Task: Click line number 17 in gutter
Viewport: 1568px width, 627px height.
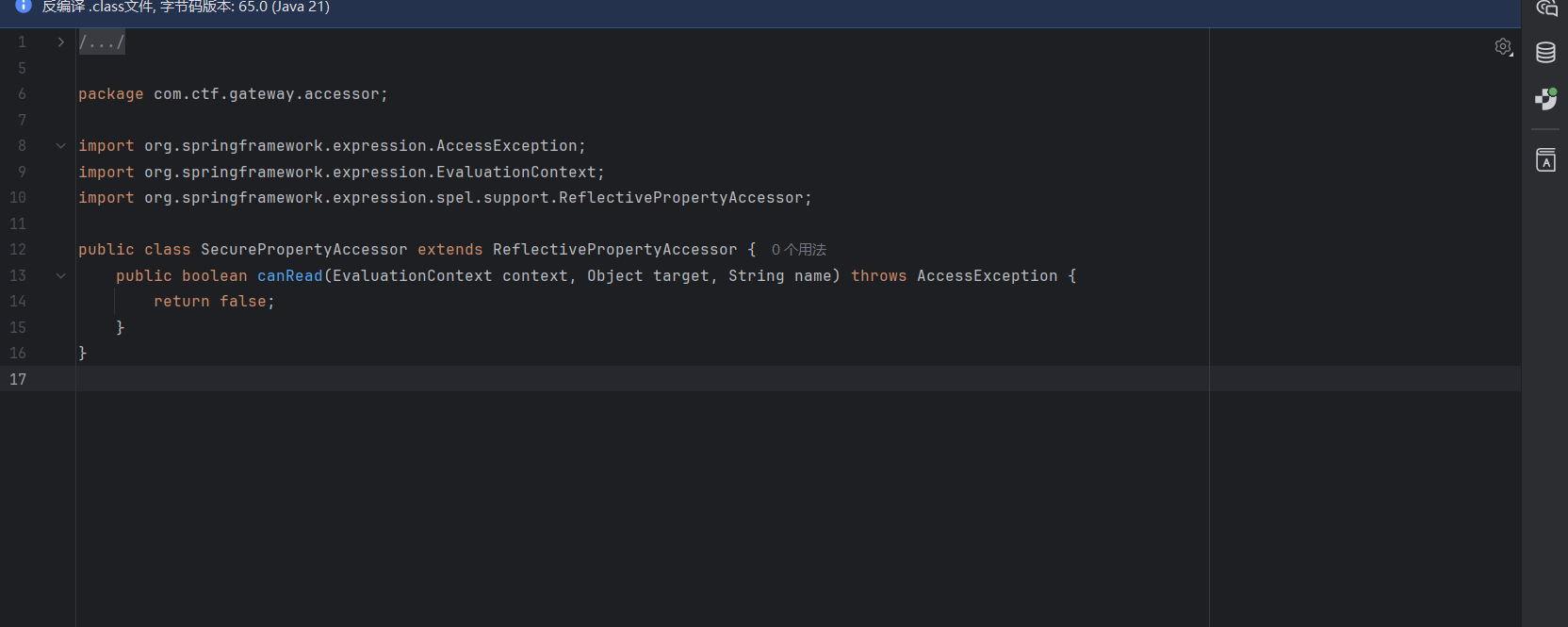Action: click(18, 379)
